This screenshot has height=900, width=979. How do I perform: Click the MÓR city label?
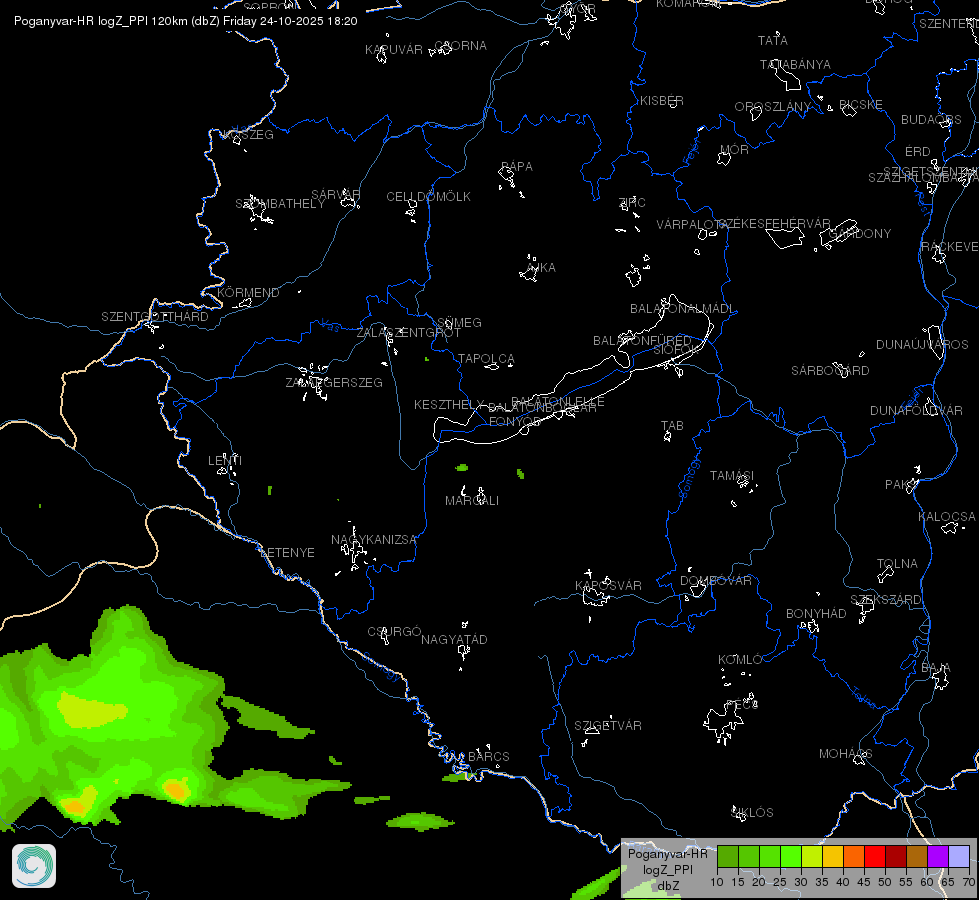(734, 149)
